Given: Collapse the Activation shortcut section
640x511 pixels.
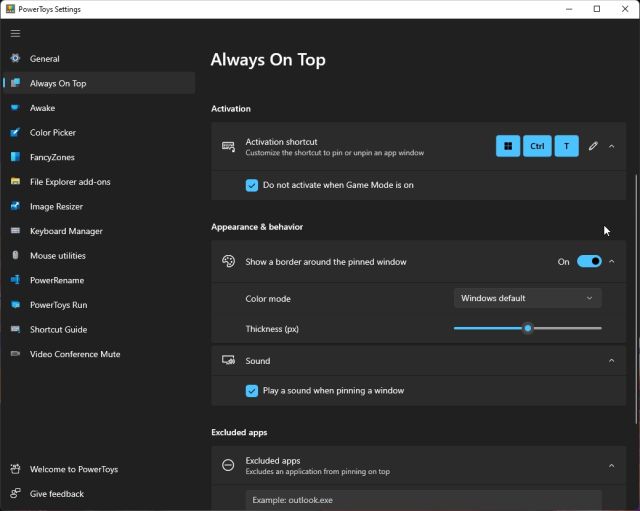Looking at the screenshot, I should (611, 146).
